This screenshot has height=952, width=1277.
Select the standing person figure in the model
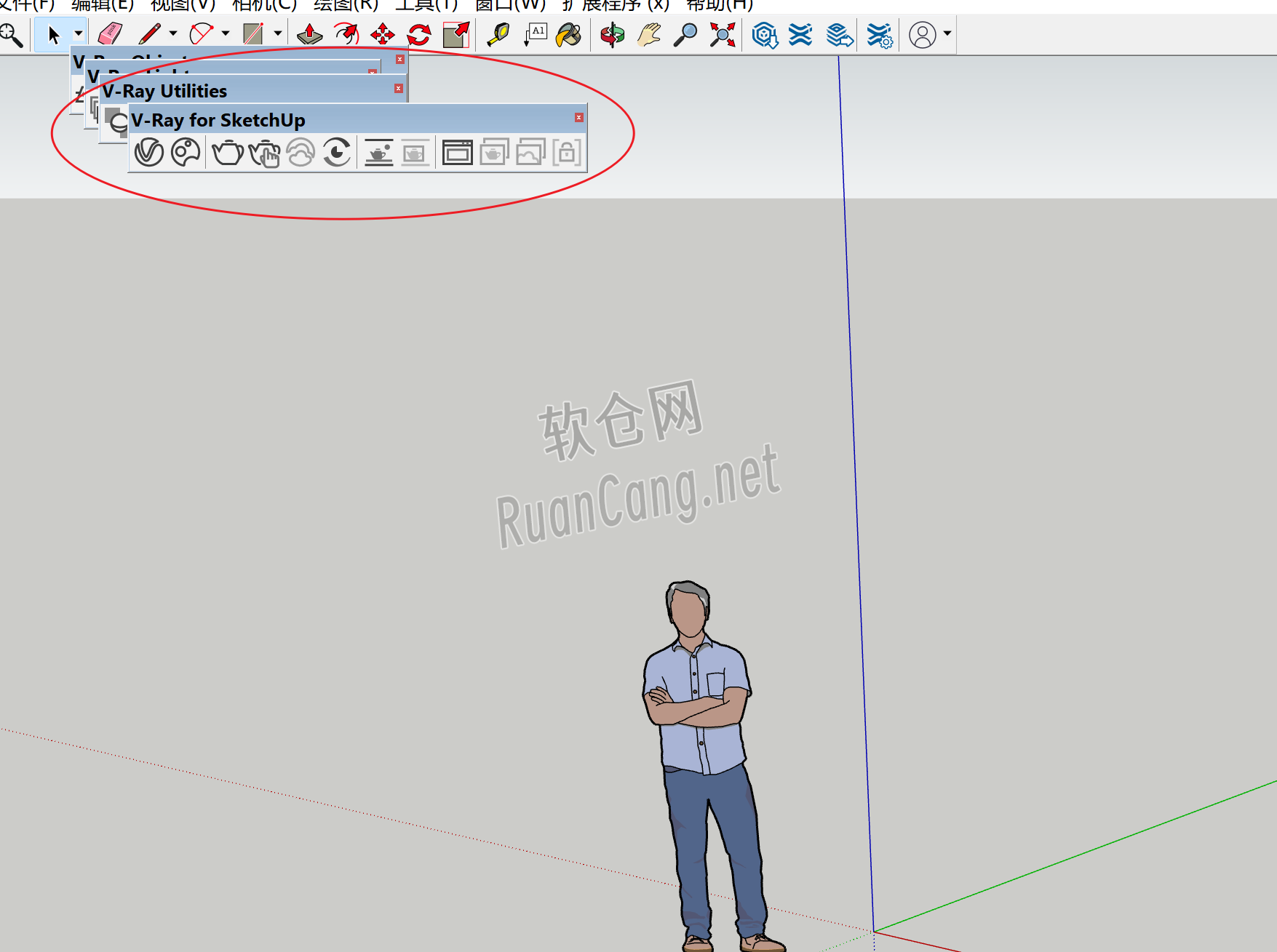(x=697, y=727)
